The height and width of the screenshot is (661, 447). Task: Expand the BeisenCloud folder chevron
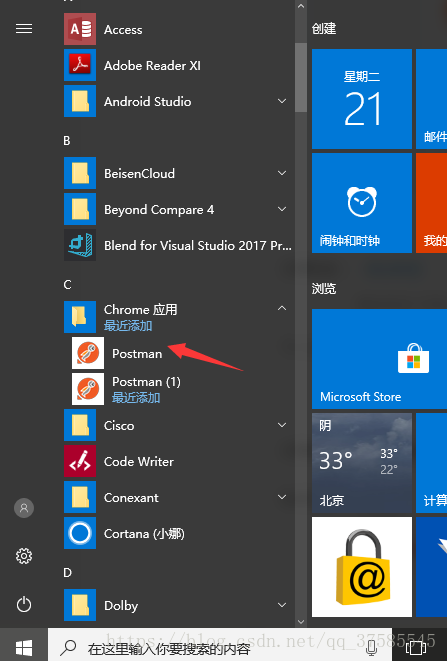(x=282, y=173)
